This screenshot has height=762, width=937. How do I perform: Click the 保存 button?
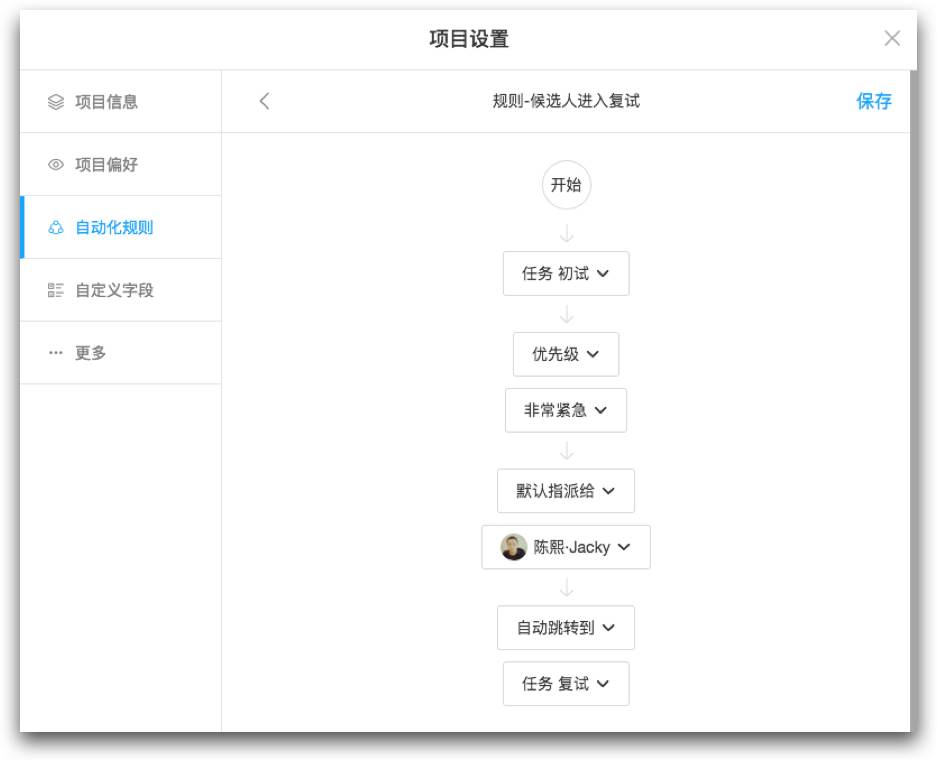[874, 101]
